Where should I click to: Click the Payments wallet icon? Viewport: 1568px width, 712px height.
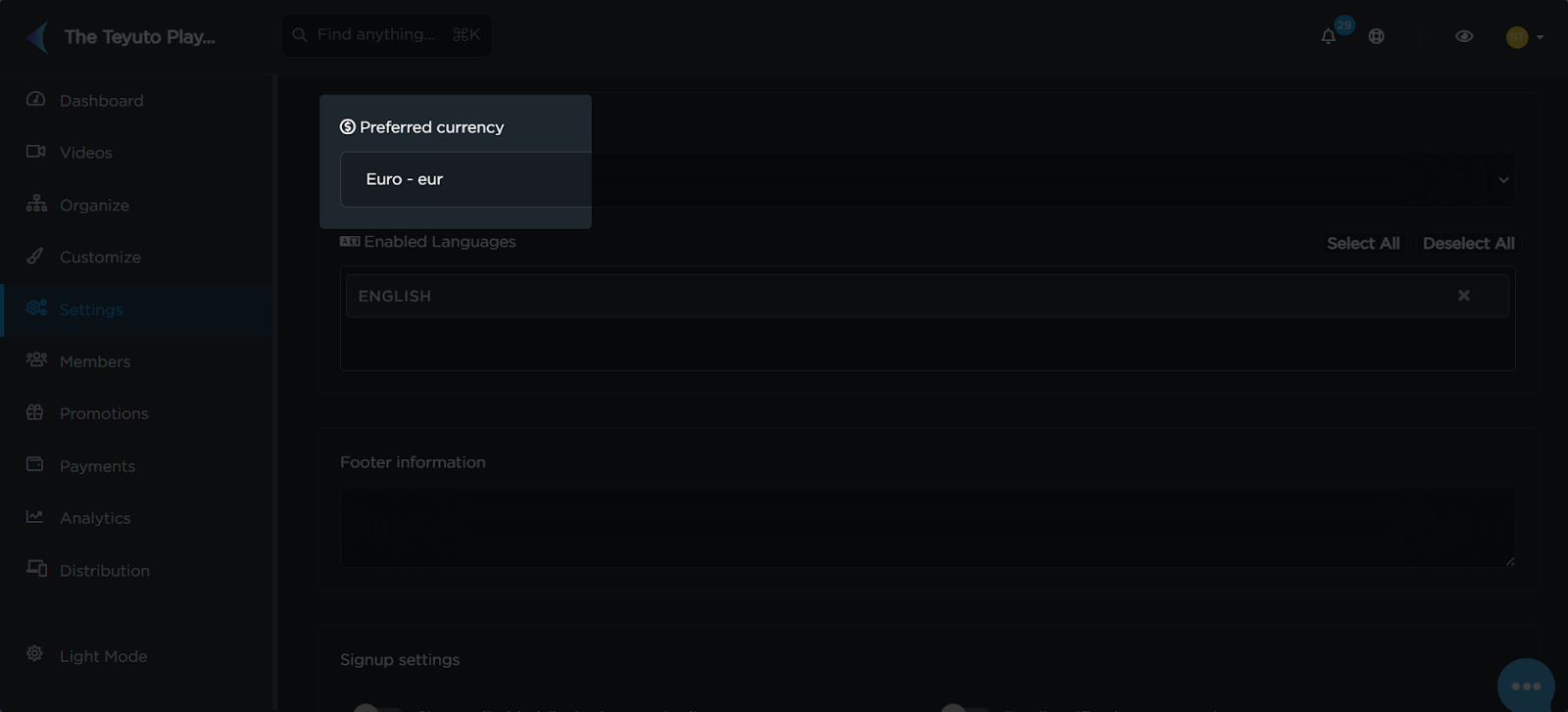point(35,464)
